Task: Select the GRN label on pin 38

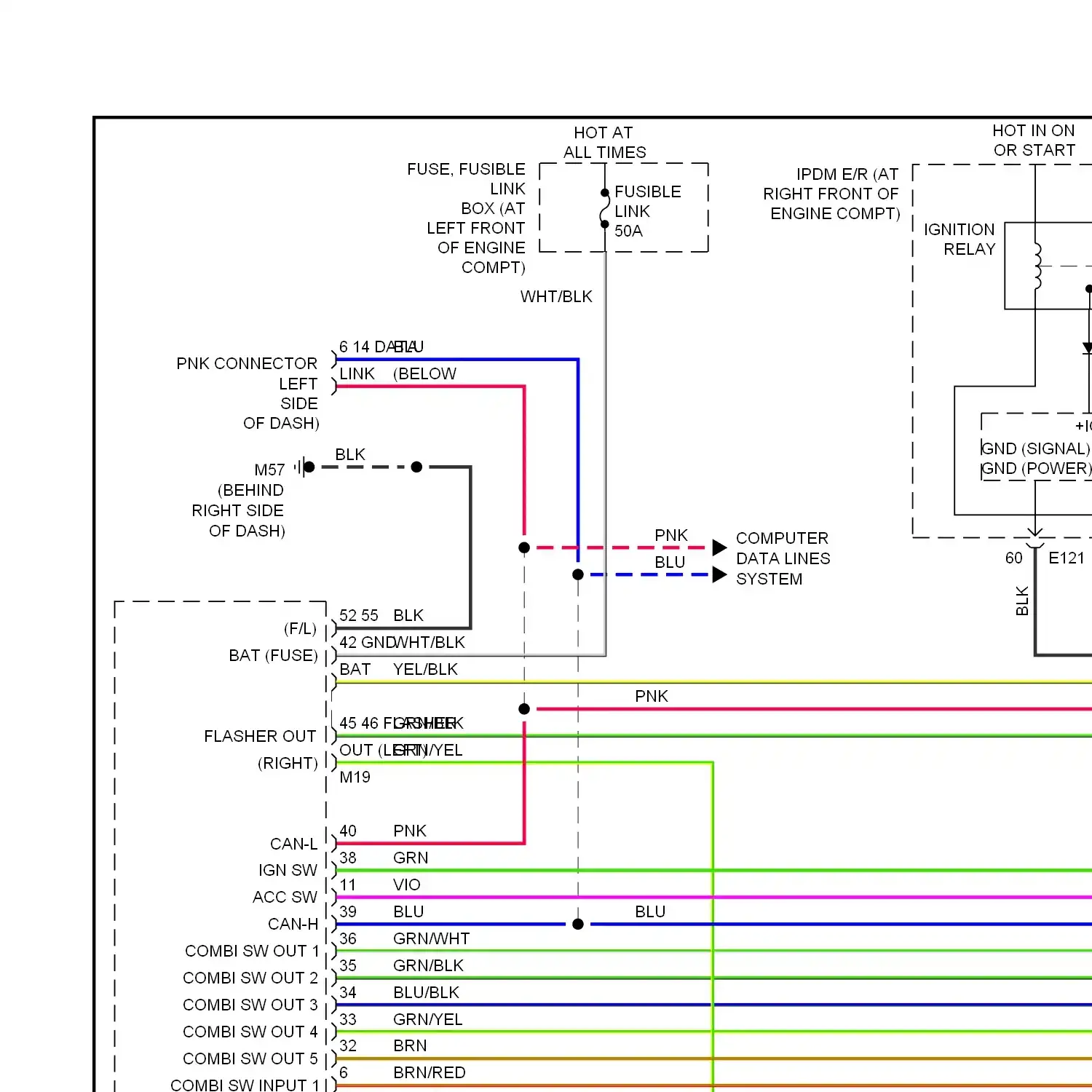Action: coord(411,858)
